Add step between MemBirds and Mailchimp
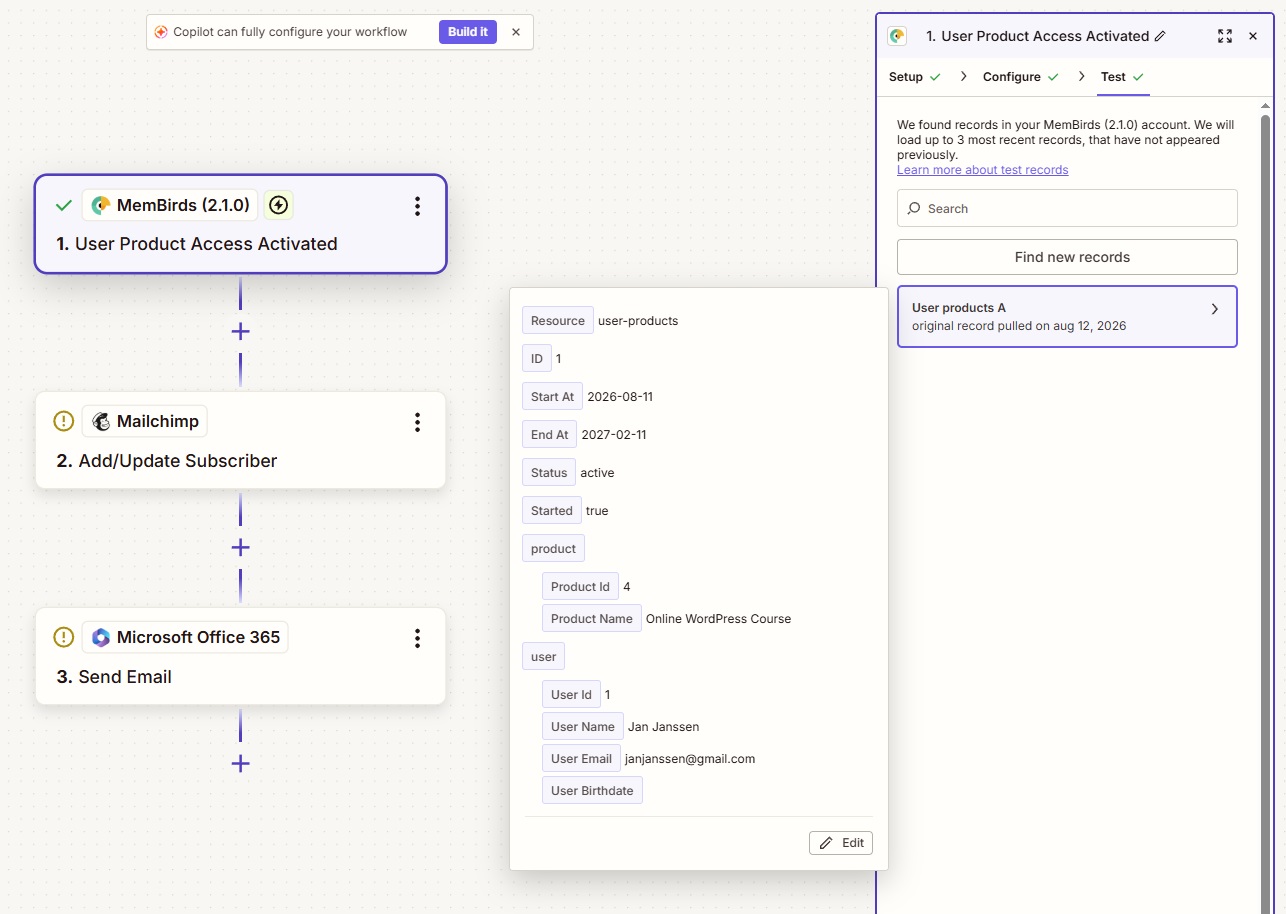 (240, 331)
